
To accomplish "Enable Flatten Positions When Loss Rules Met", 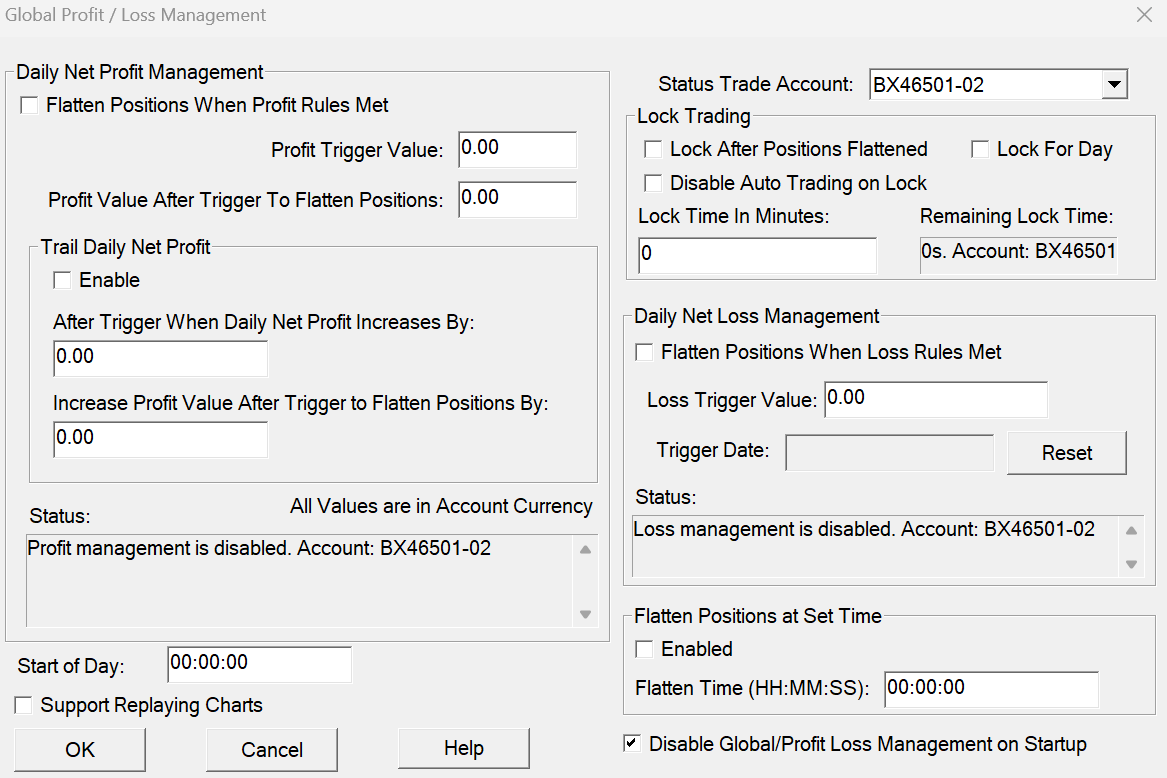I will (644, 352).
